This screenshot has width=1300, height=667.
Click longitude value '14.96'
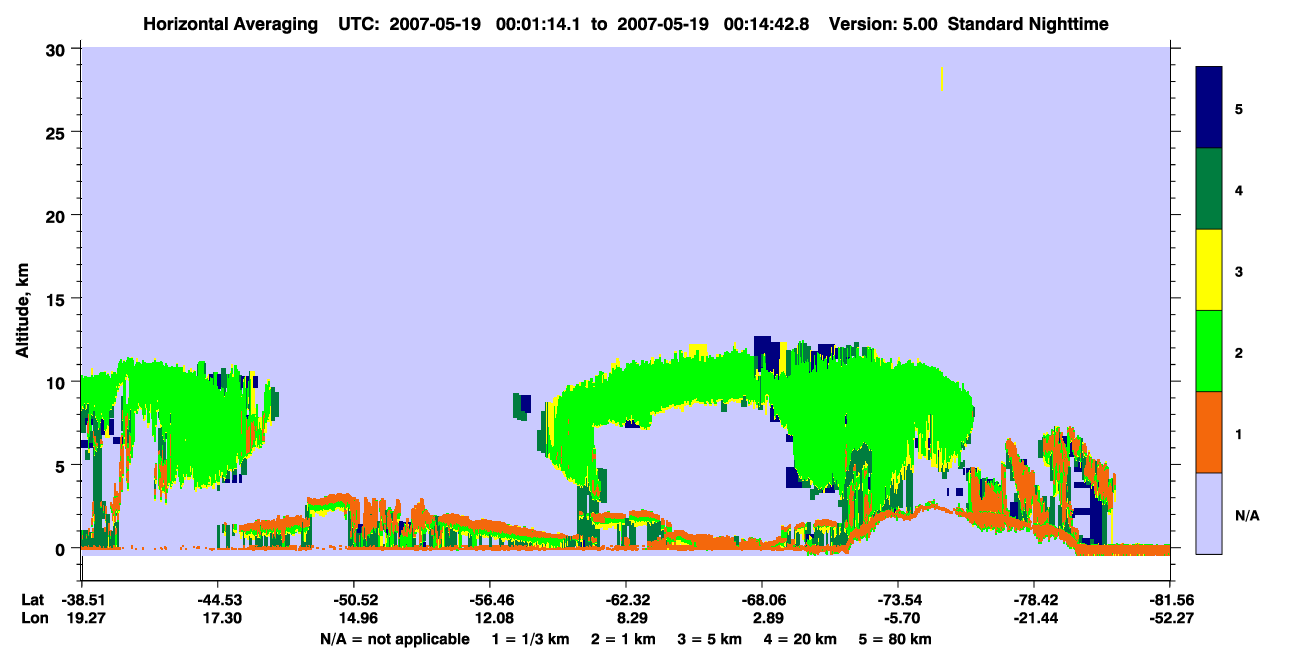(354, 619)
